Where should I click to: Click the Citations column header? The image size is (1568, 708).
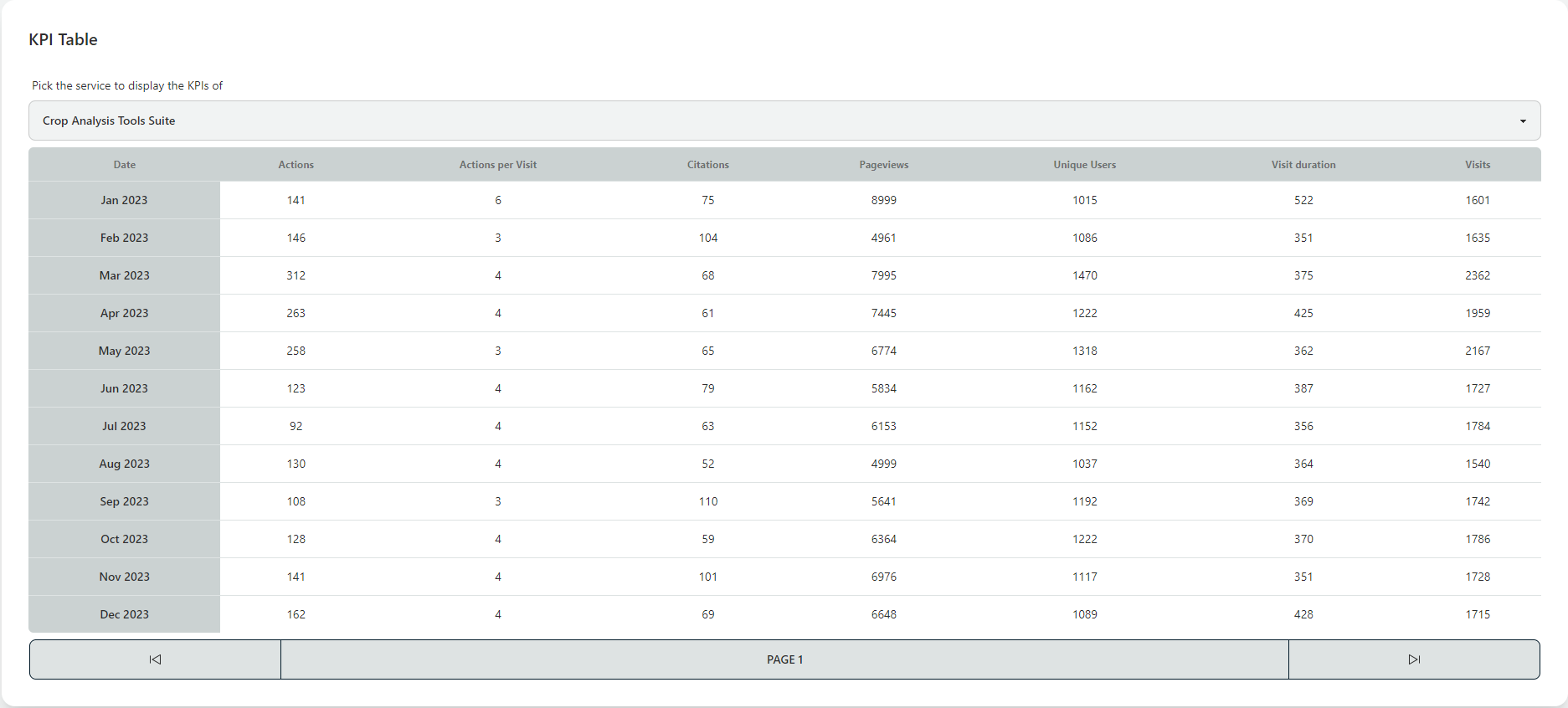[708, 165]
